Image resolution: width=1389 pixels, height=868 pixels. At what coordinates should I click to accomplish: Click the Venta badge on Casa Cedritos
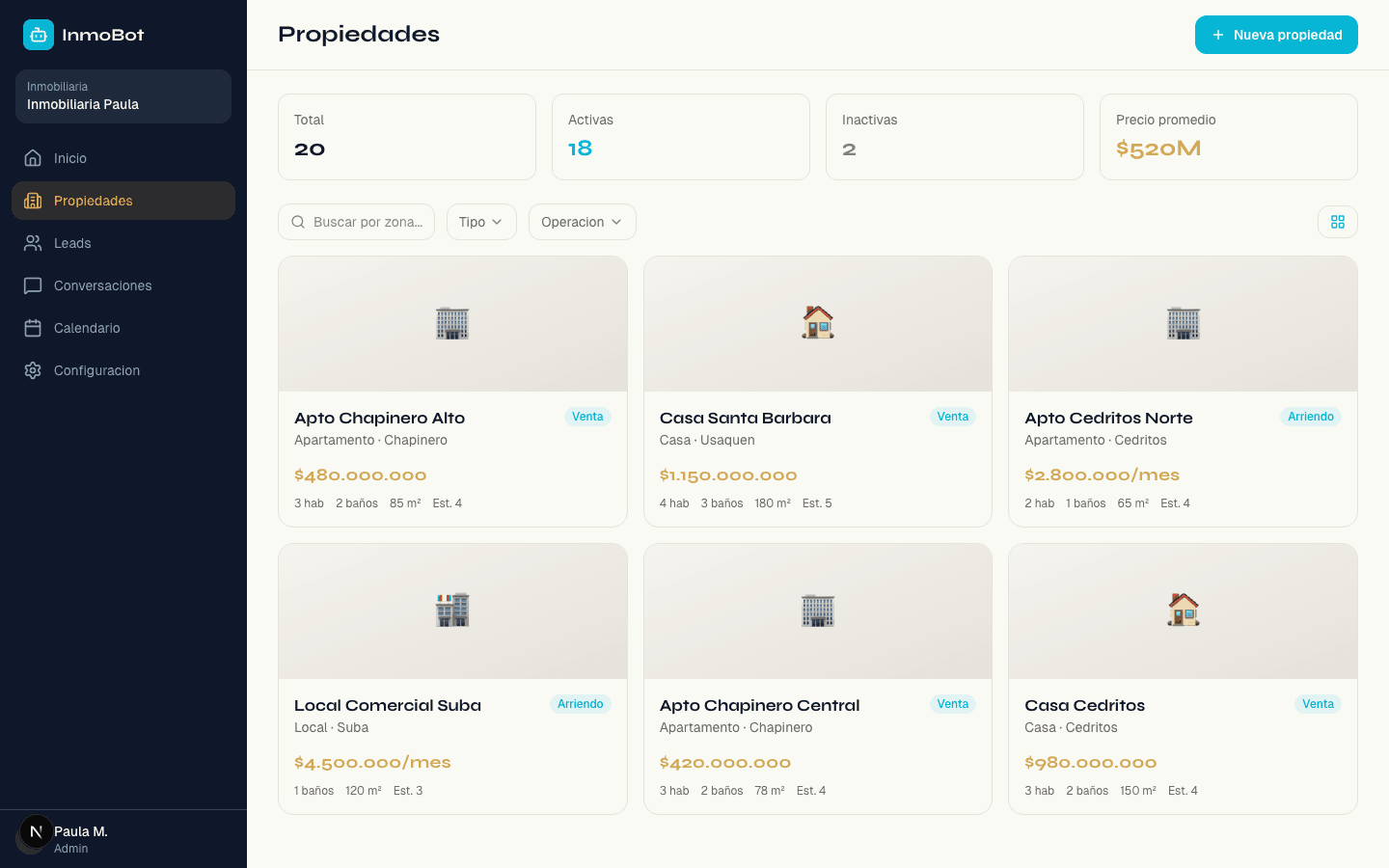click(1318, 704)
